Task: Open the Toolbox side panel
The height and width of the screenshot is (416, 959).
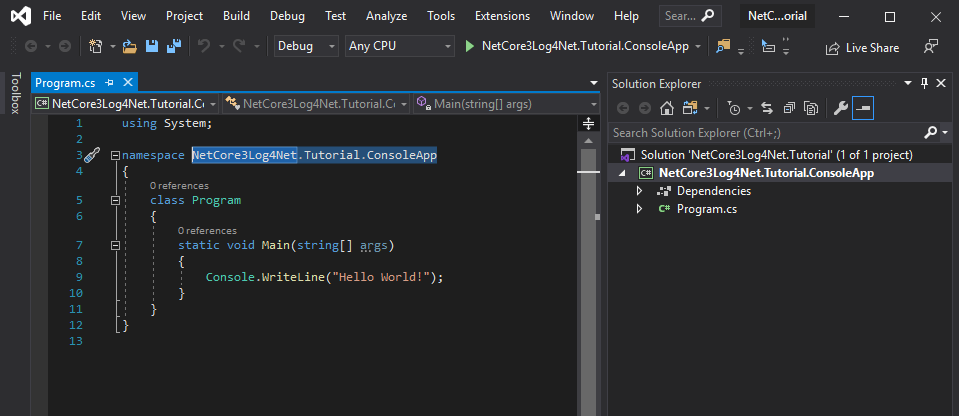Action: point(16,93)
